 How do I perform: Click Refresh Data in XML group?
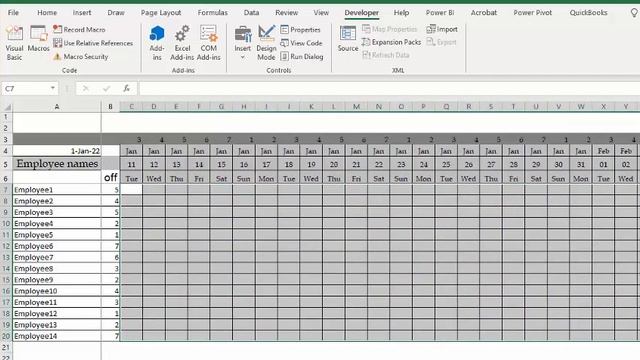pos(386,55)
